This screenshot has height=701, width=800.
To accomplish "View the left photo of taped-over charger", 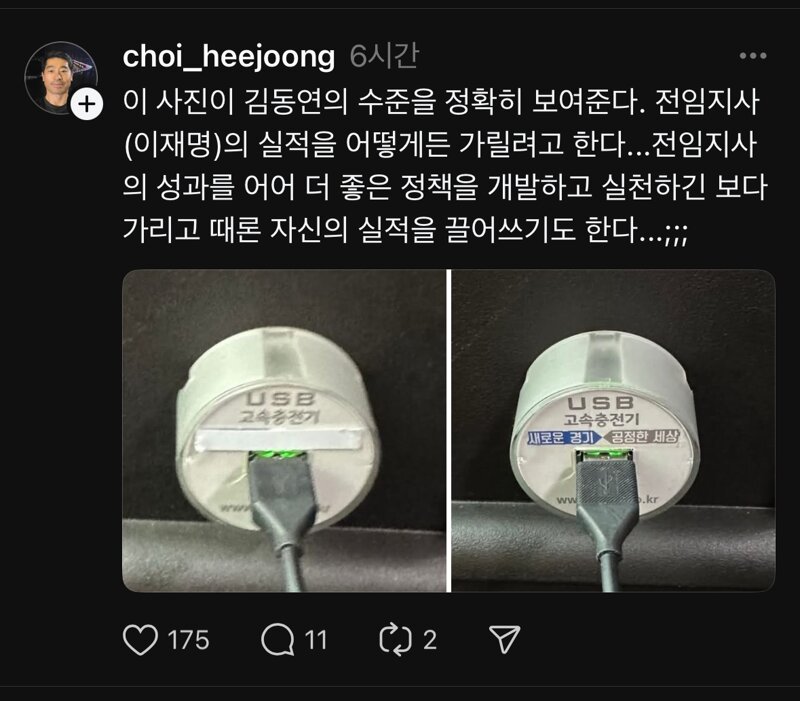I will 284,431.
